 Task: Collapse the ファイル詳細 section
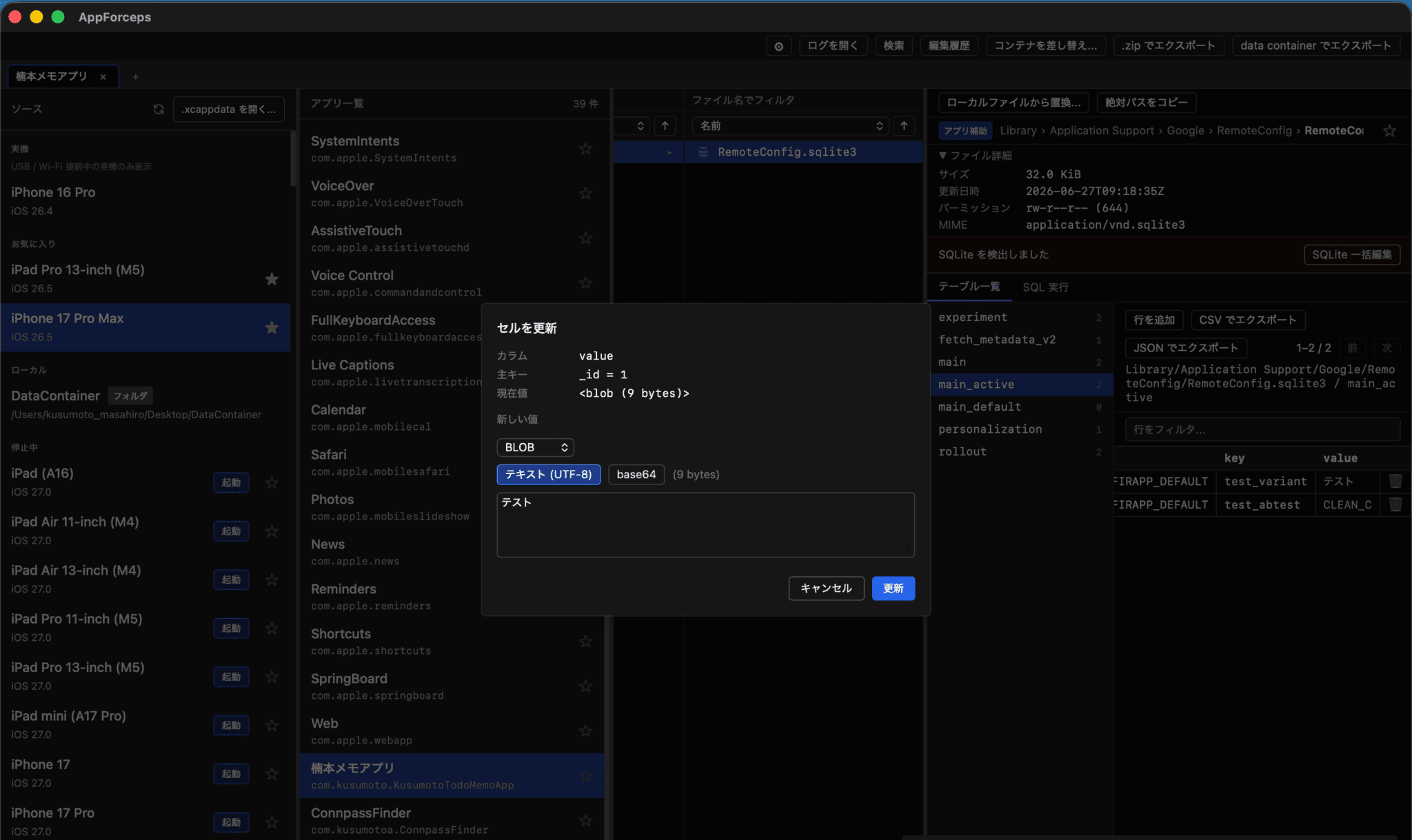(x=975, y=156)
